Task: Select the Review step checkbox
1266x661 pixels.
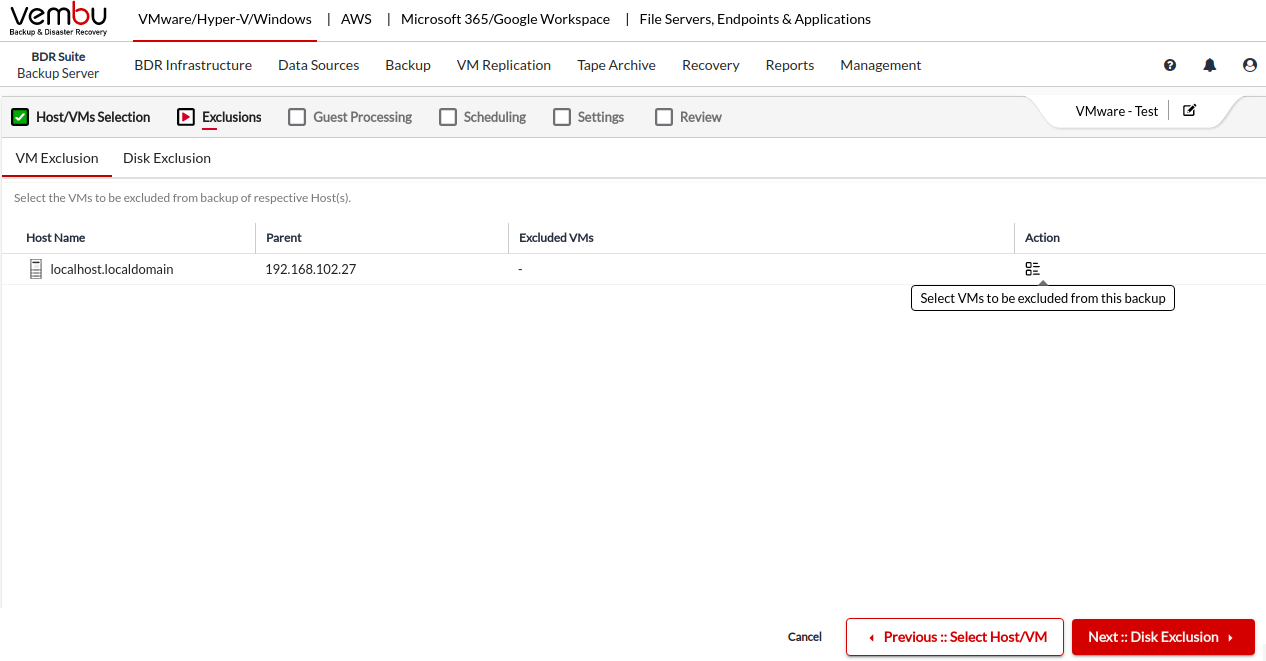Action: click(664, 117)
